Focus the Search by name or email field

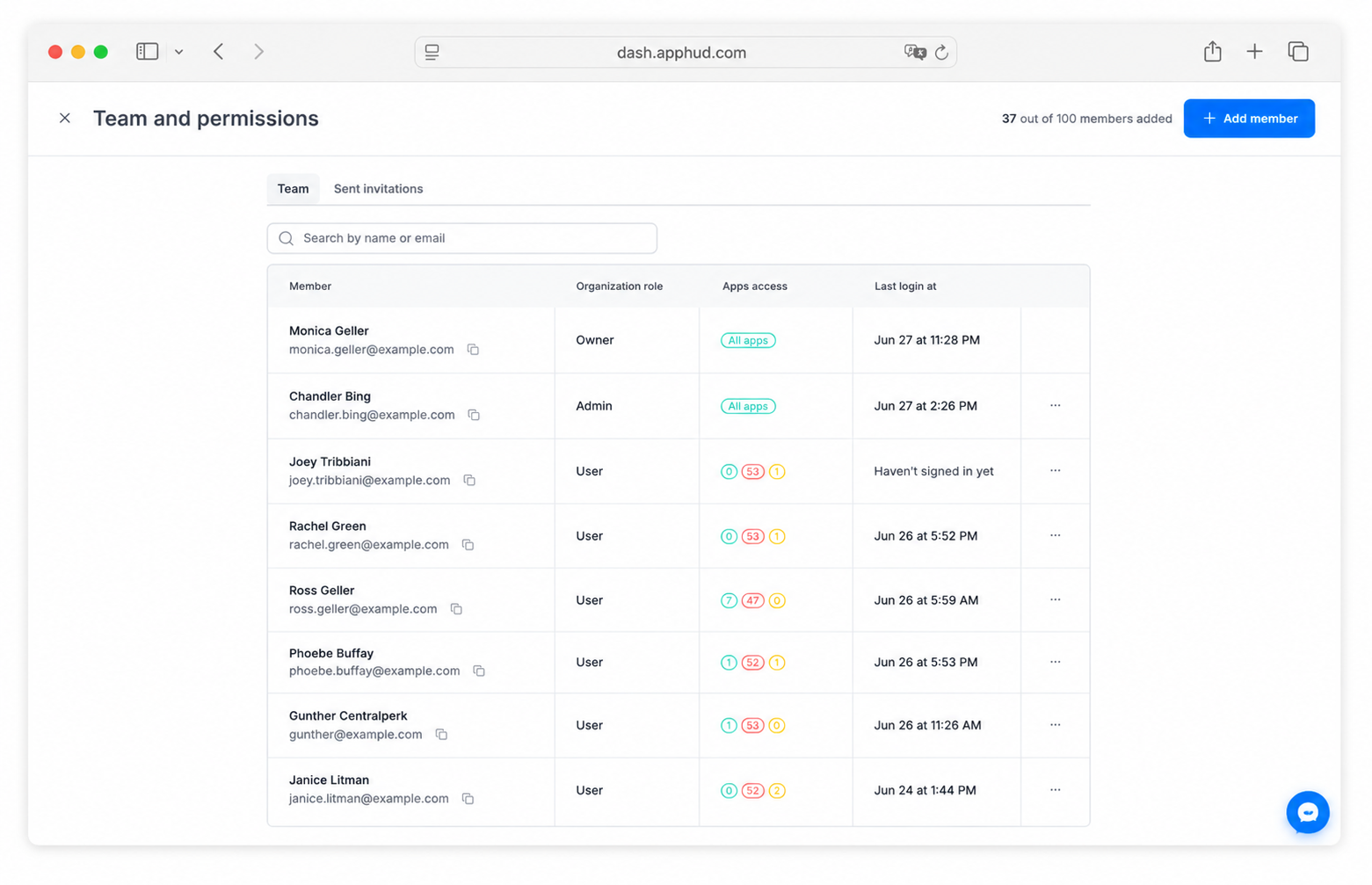pyautogui.click(x=462, y=238)
